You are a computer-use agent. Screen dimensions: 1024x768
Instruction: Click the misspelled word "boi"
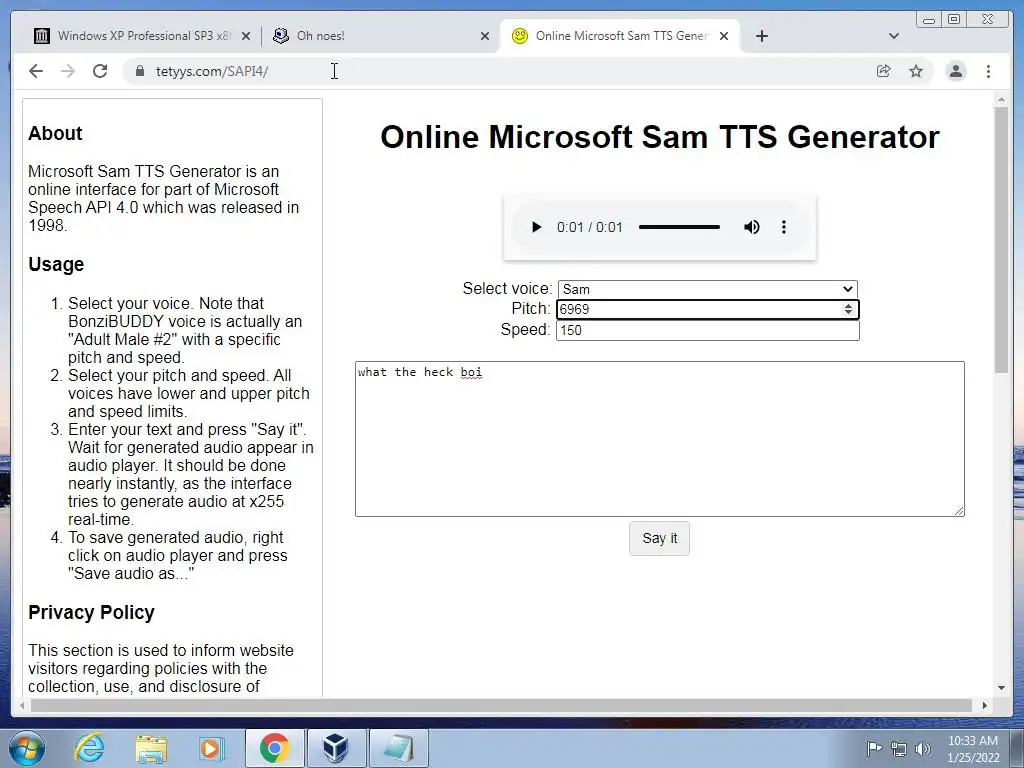click(471, 372)
